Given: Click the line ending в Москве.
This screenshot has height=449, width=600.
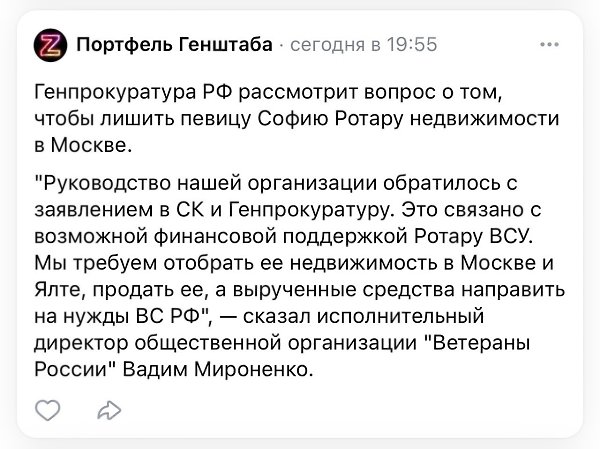Looking at the screenshot, I should pyautogui.click(x=83, y=145).
